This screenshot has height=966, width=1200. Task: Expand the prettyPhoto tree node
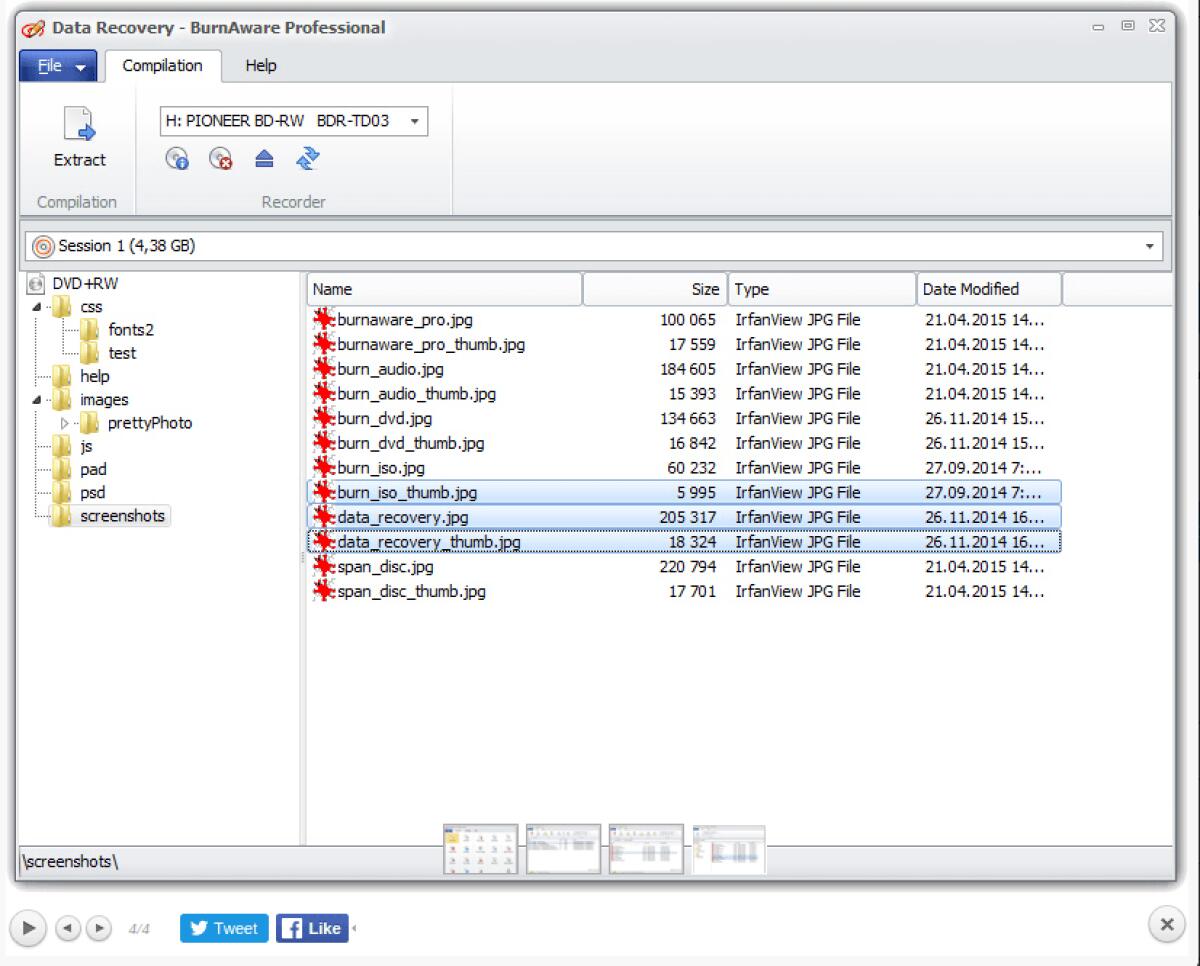pyautogui.click(x=64, y=423)
